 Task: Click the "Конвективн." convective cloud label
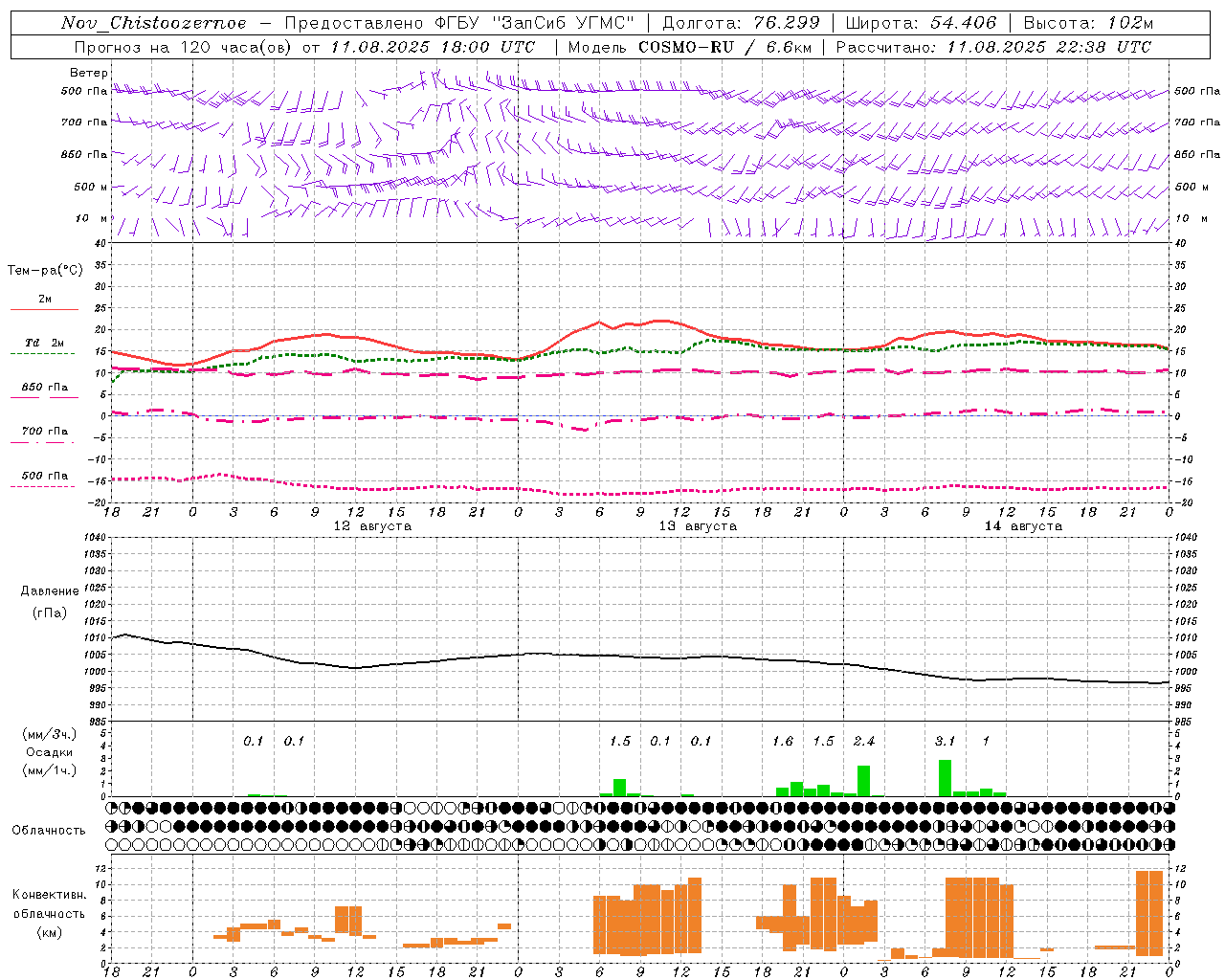point(49,895)
